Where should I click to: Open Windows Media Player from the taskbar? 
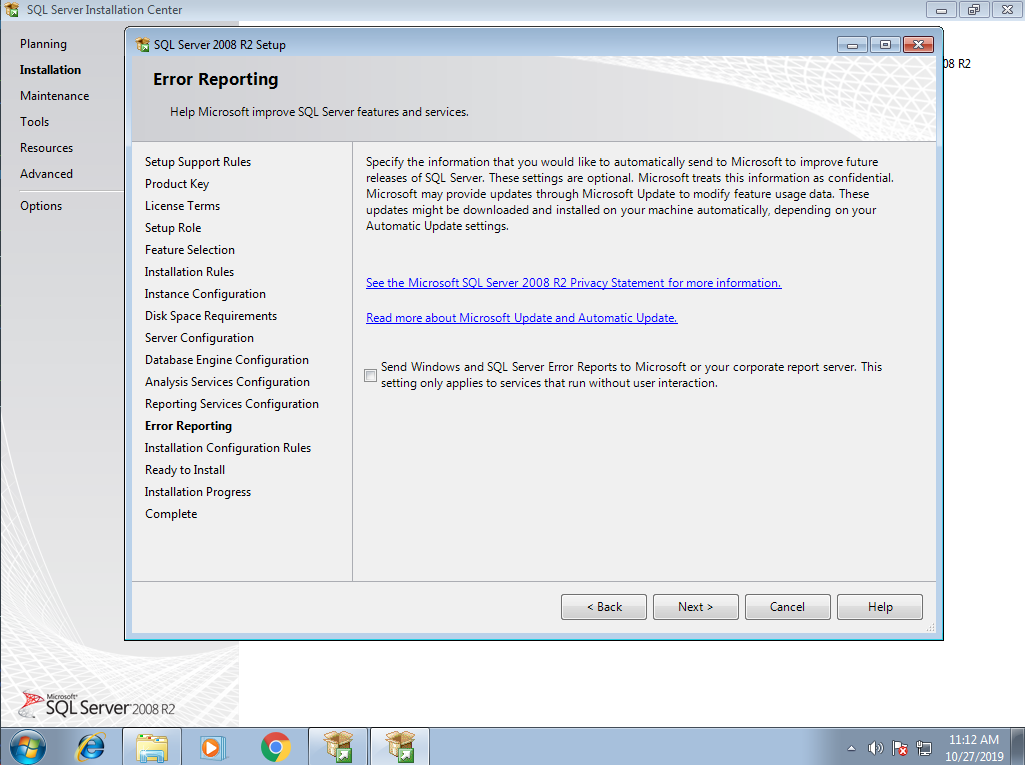pyautogui.click(x=212, y=747)
